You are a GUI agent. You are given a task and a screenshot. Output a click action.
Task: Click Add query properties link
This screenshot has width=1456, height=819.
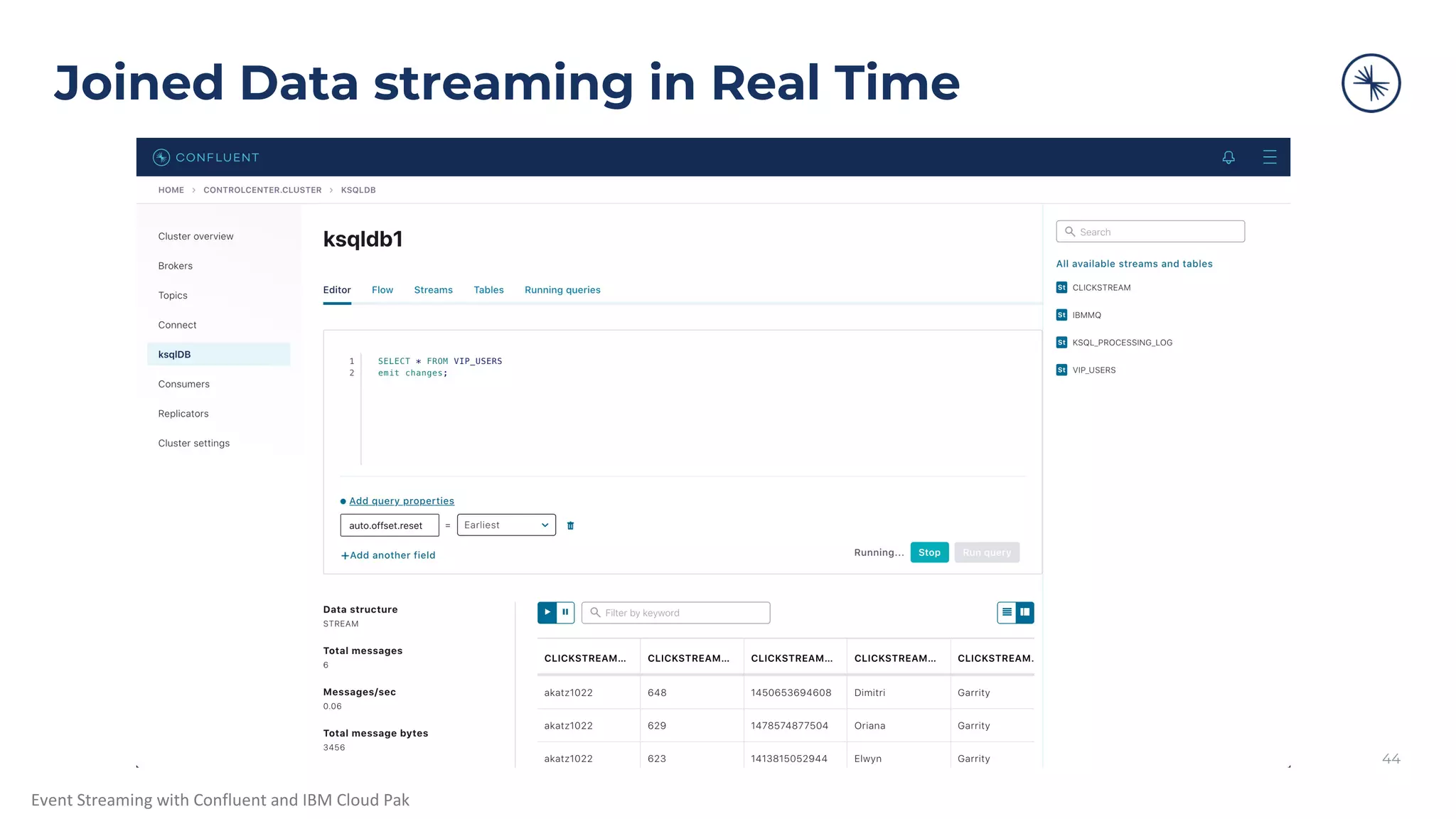coord(402,501)
